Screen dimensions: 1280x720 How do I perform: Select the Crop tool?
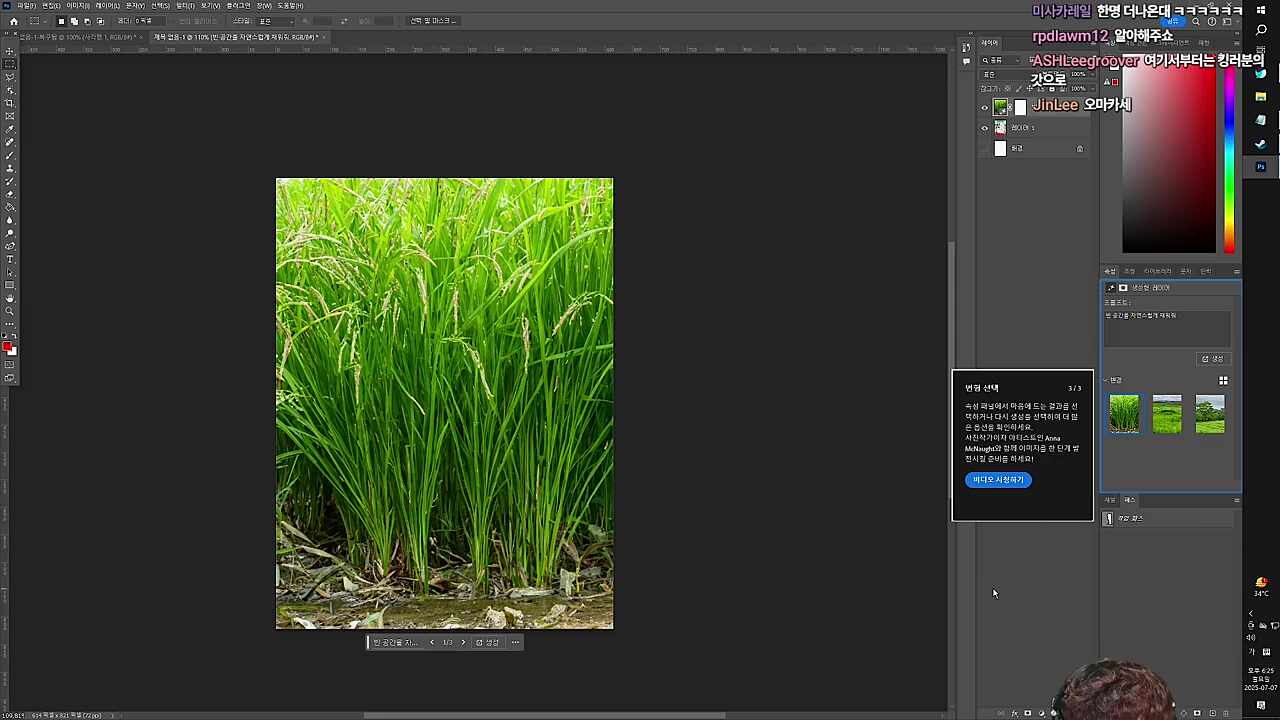click(x=10, y=103)
